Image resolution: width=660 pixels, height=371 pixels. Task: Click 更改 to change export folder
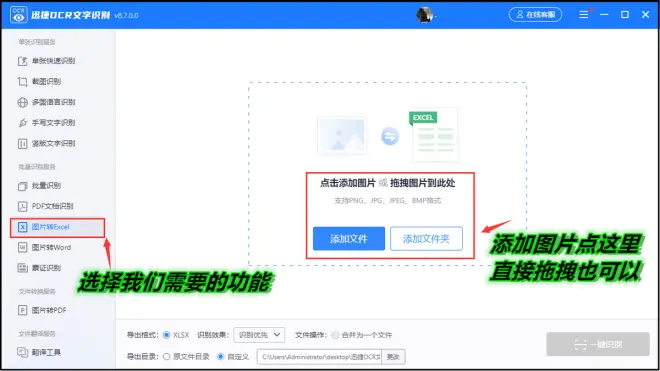(393, 357)
